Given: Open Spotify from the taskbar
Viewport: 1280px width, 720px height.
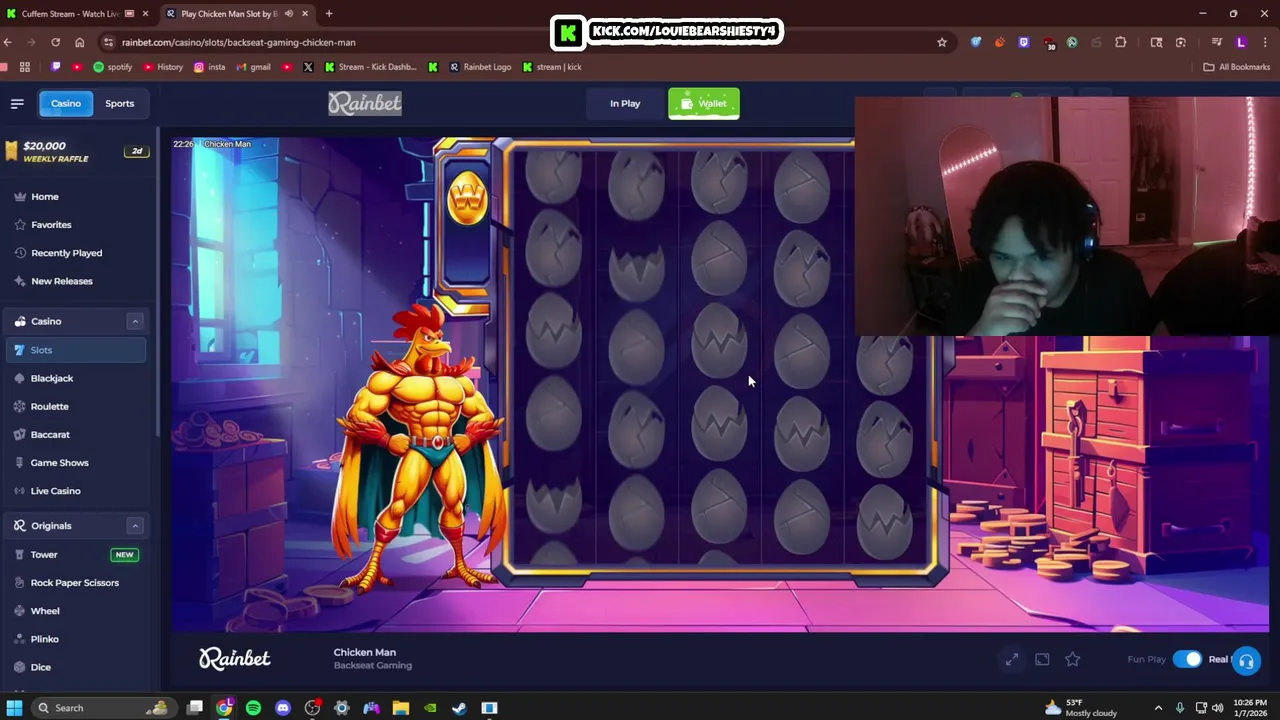Looking at the screenshot, I should tap(253, 708).
